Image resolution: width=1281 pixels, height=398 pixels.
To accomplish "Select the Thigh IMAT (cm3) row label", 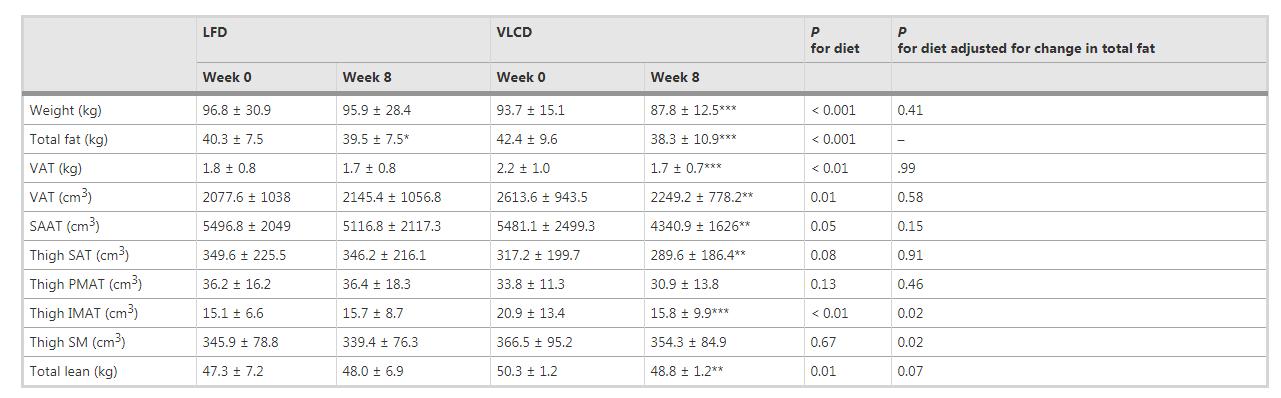I will tap(83, 313).
